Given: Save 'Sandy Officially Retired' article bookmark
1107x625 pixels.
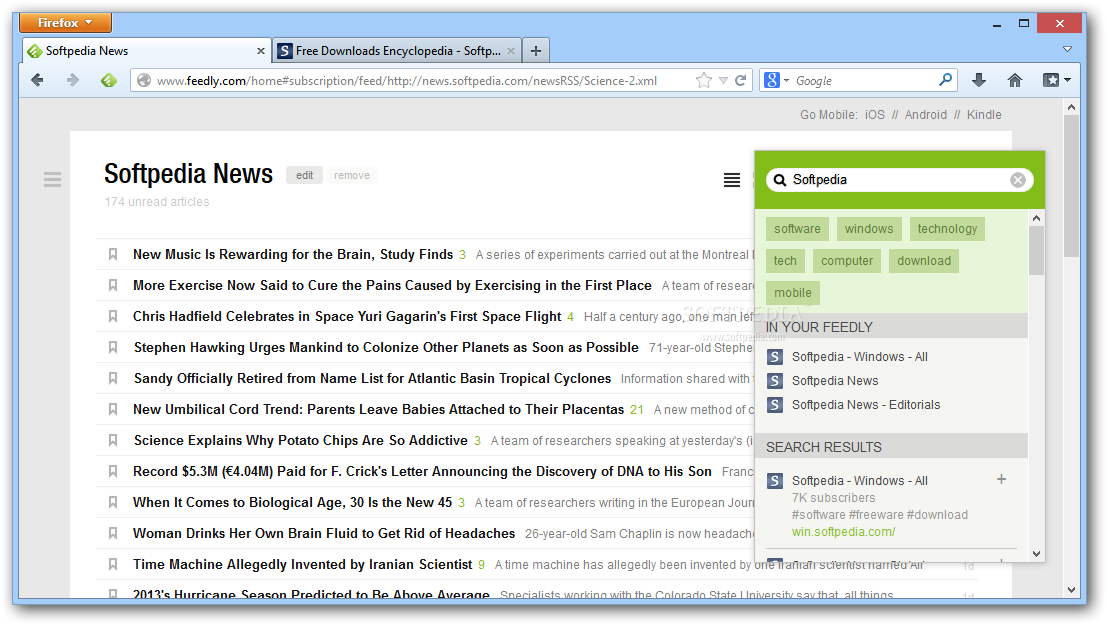Looking at the screenshot, I should point(113,379).
